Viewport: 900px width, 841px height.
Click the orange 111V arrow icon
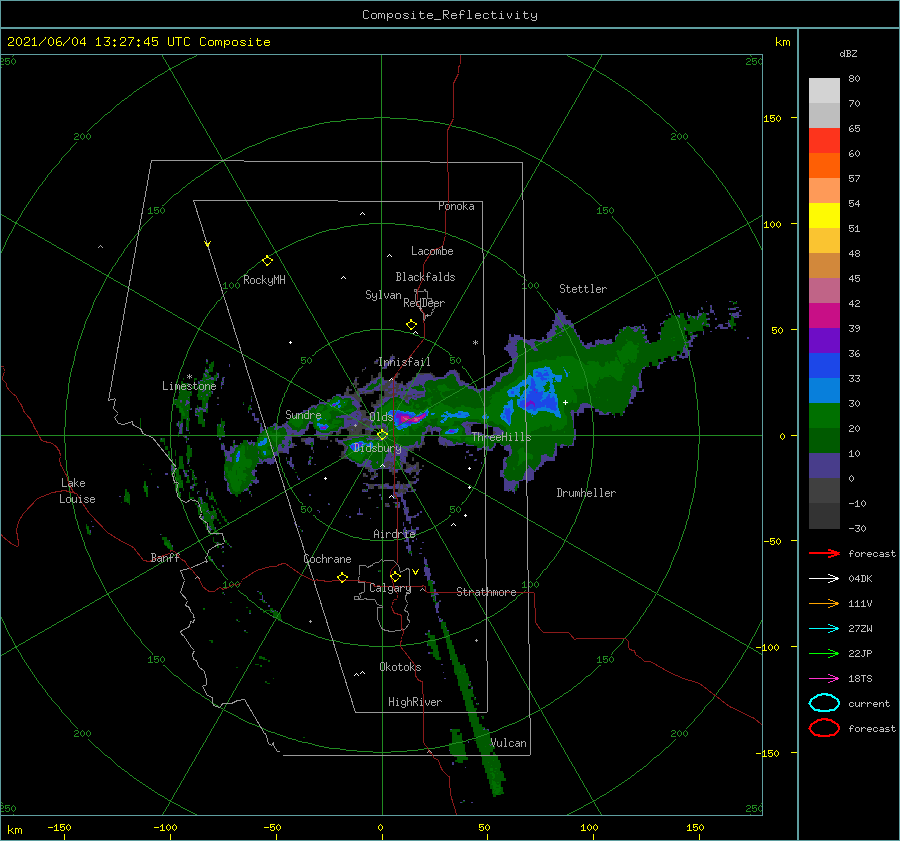(x=824, y=603)
